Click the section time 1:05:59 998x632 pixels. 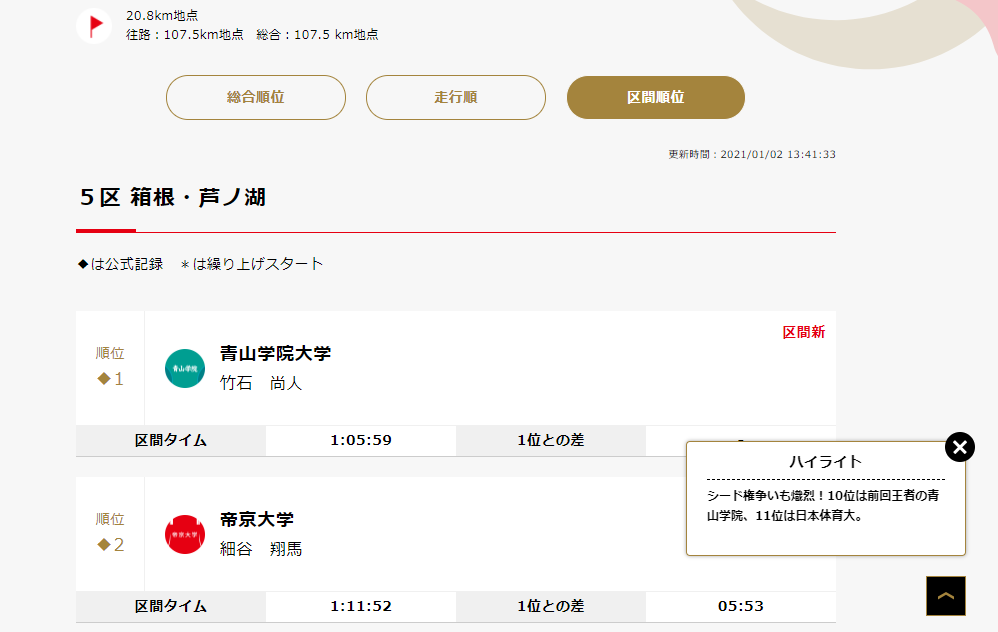(x=361, y=440)
